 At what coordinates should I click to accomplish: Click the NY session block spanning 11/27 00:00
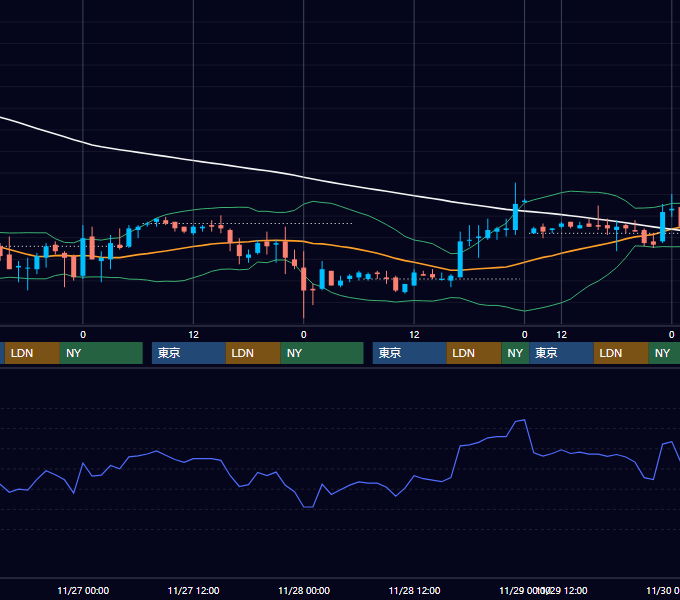click(101, 353)
